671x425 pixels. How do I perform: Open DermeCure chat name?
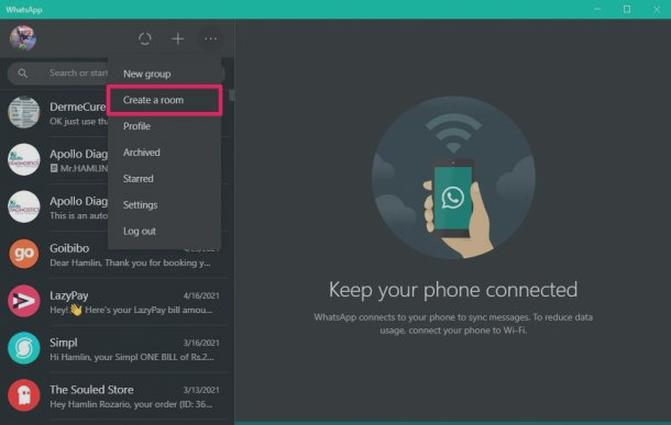77,107
